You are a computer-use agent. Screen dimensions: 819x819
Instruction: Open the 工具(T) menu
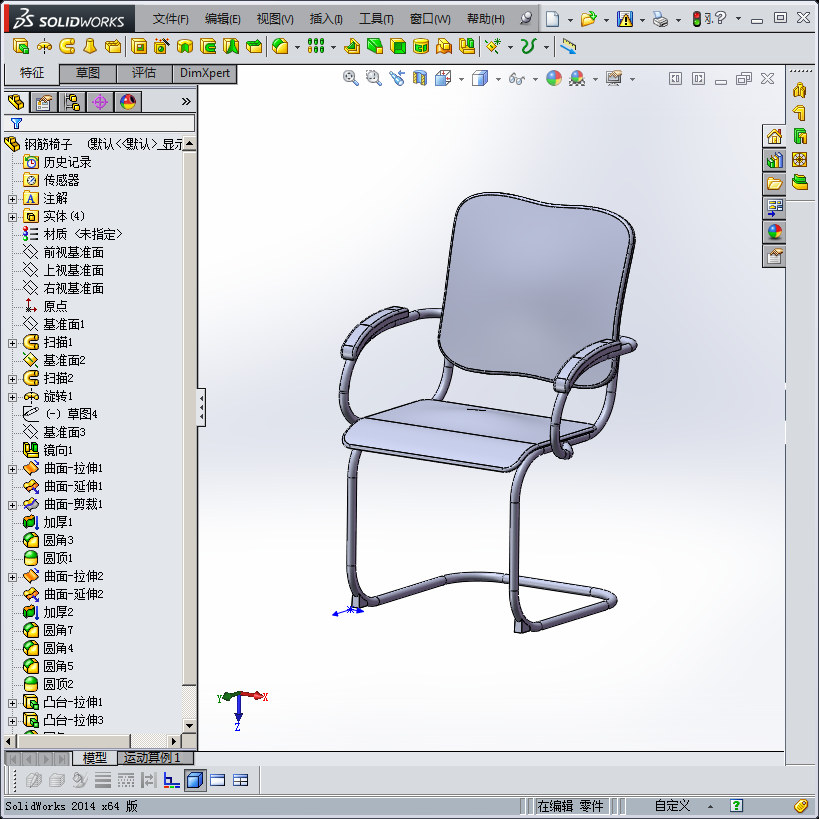(x=376, y=19)
